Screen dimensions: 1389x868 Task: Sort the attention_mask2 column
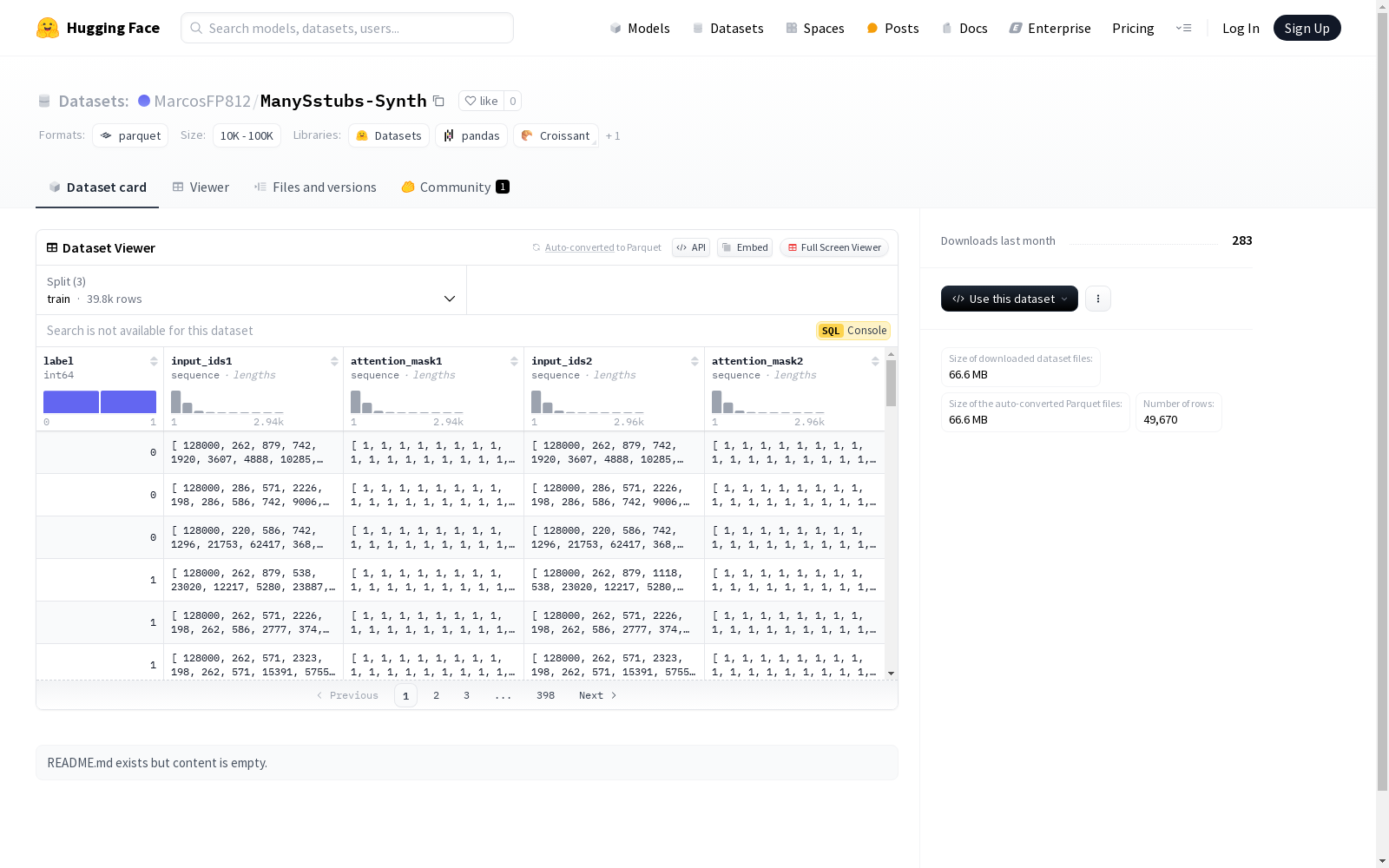pyautogui.click(x=875, y=361)
